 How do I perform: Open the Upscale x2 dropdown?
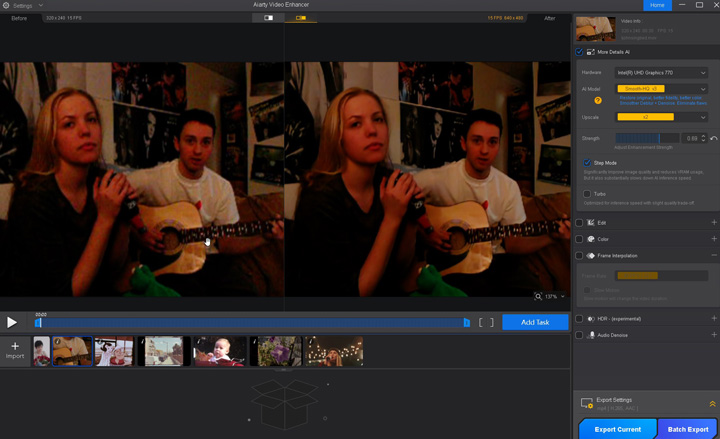point(661,117)
